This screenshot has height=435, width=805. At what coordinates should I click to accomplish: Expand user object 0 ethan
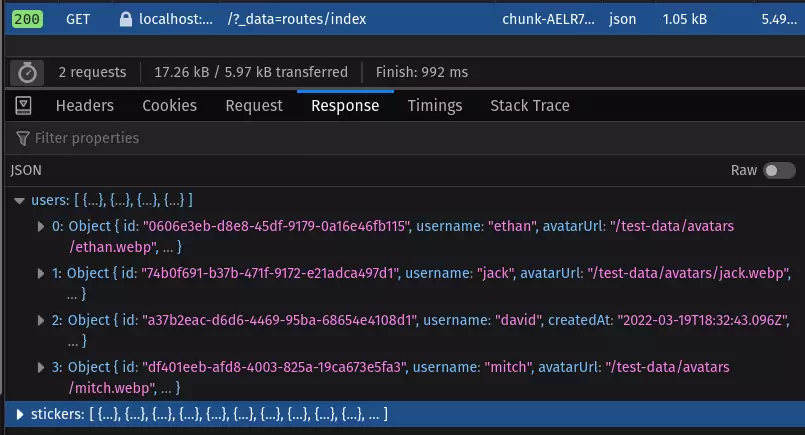coord(41,226)
